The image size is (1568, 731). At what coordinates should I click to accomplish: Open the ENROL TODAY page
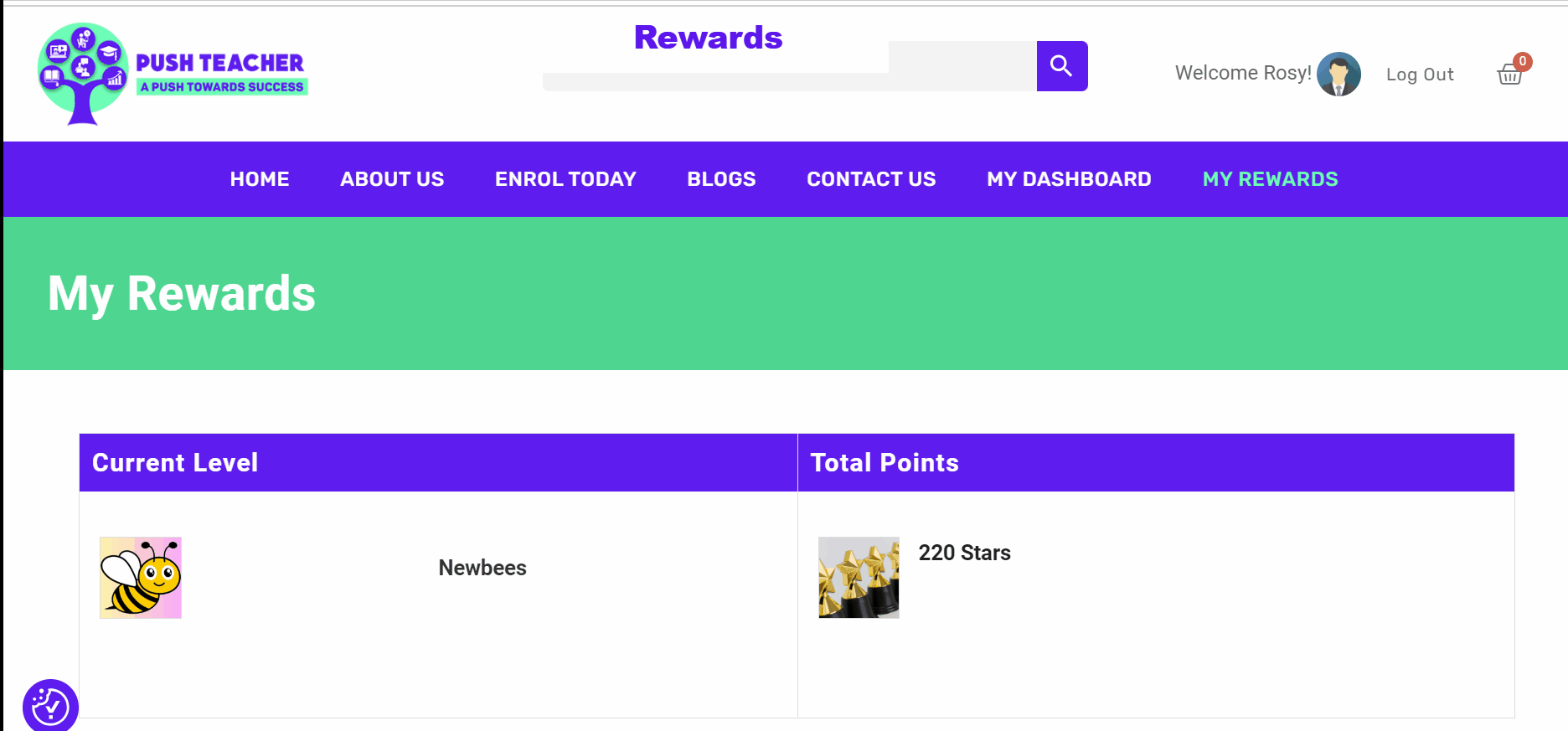point(565,178)
